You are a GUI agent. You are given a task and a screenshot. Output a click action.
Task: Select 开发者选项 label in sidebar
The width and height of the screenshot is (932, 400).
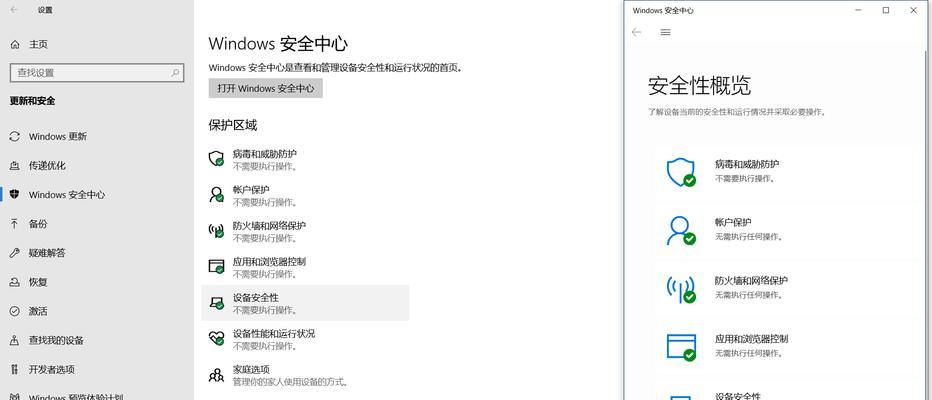pyautogui.click(x=52, y=369)
